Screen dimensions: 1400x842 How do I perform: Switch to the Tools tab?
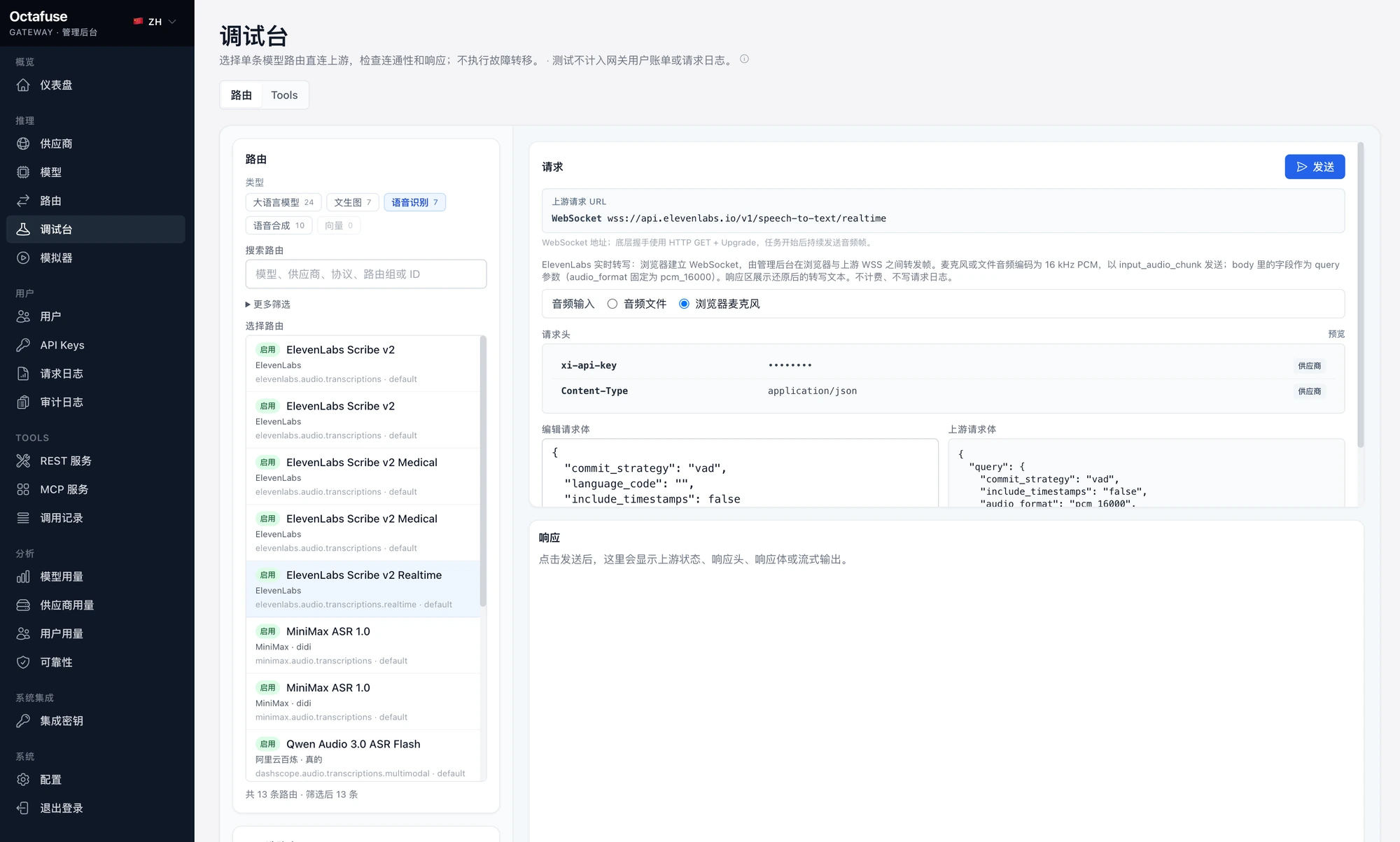(x=284, y=95)
